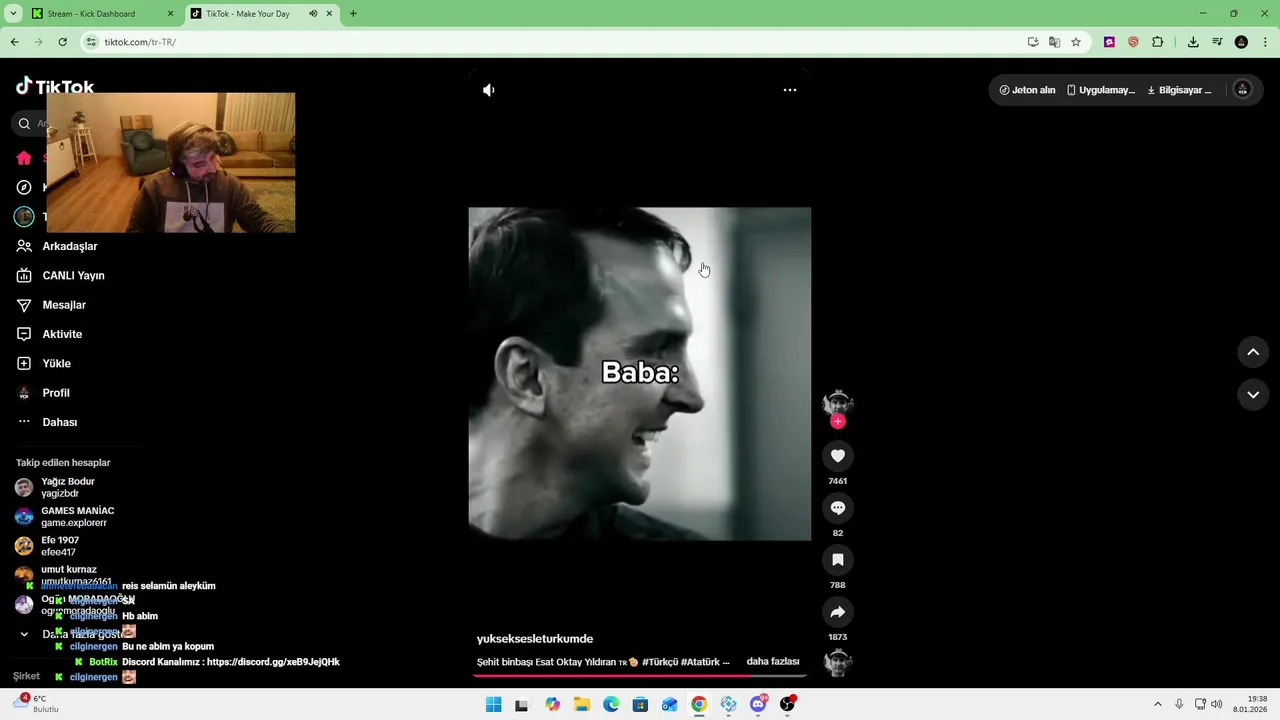
Task: Click the "Bilgisayar ..." download button
Action: point(1179,90)
